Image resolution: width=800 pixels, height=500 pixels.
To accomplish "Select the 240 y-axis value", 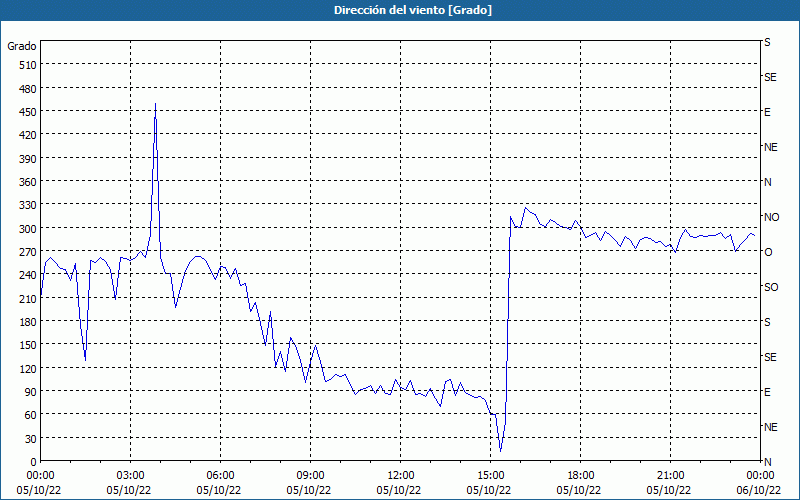I will [x=29, y=275].
